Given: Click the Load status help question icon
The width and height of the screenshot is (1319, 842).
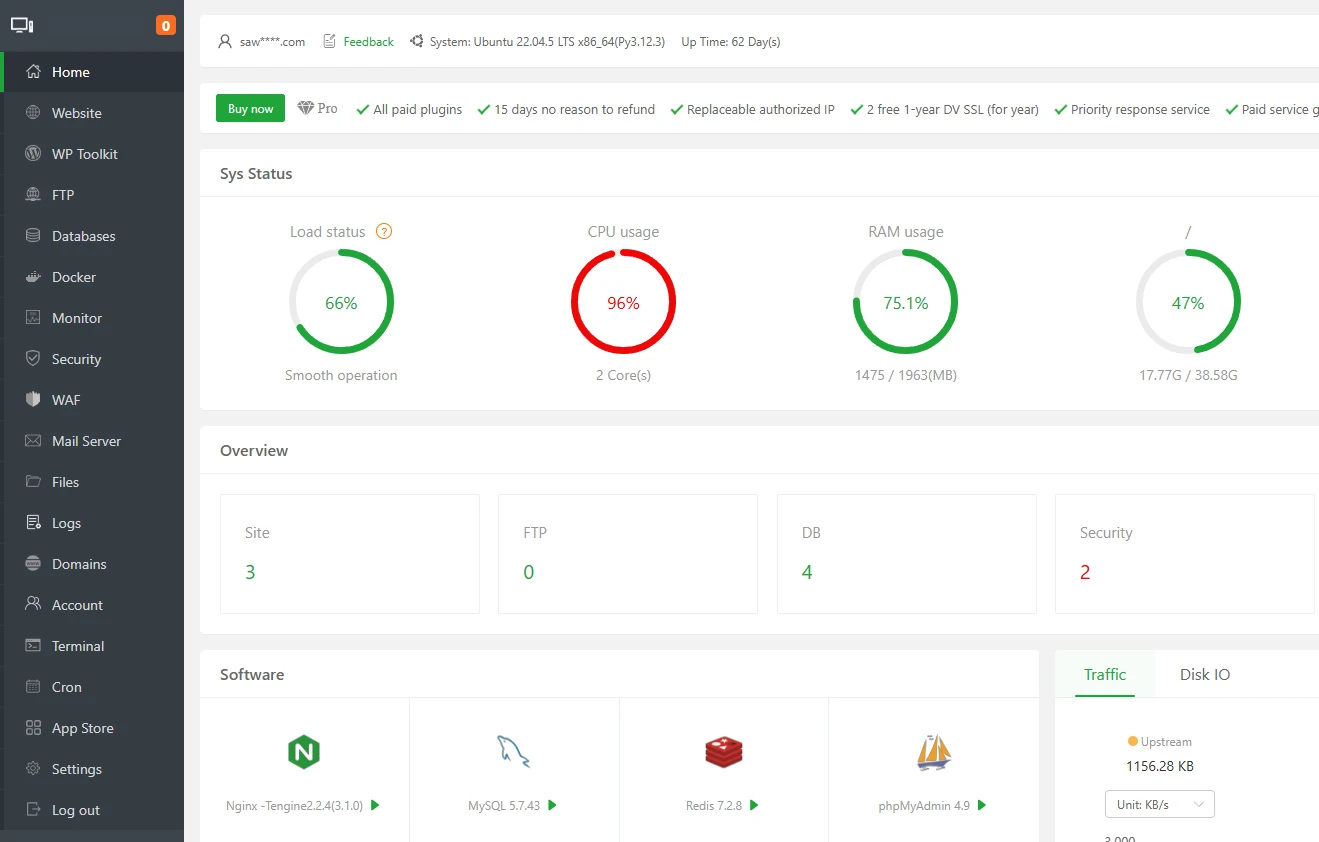Looking at the screenshot, I should 384,231.
